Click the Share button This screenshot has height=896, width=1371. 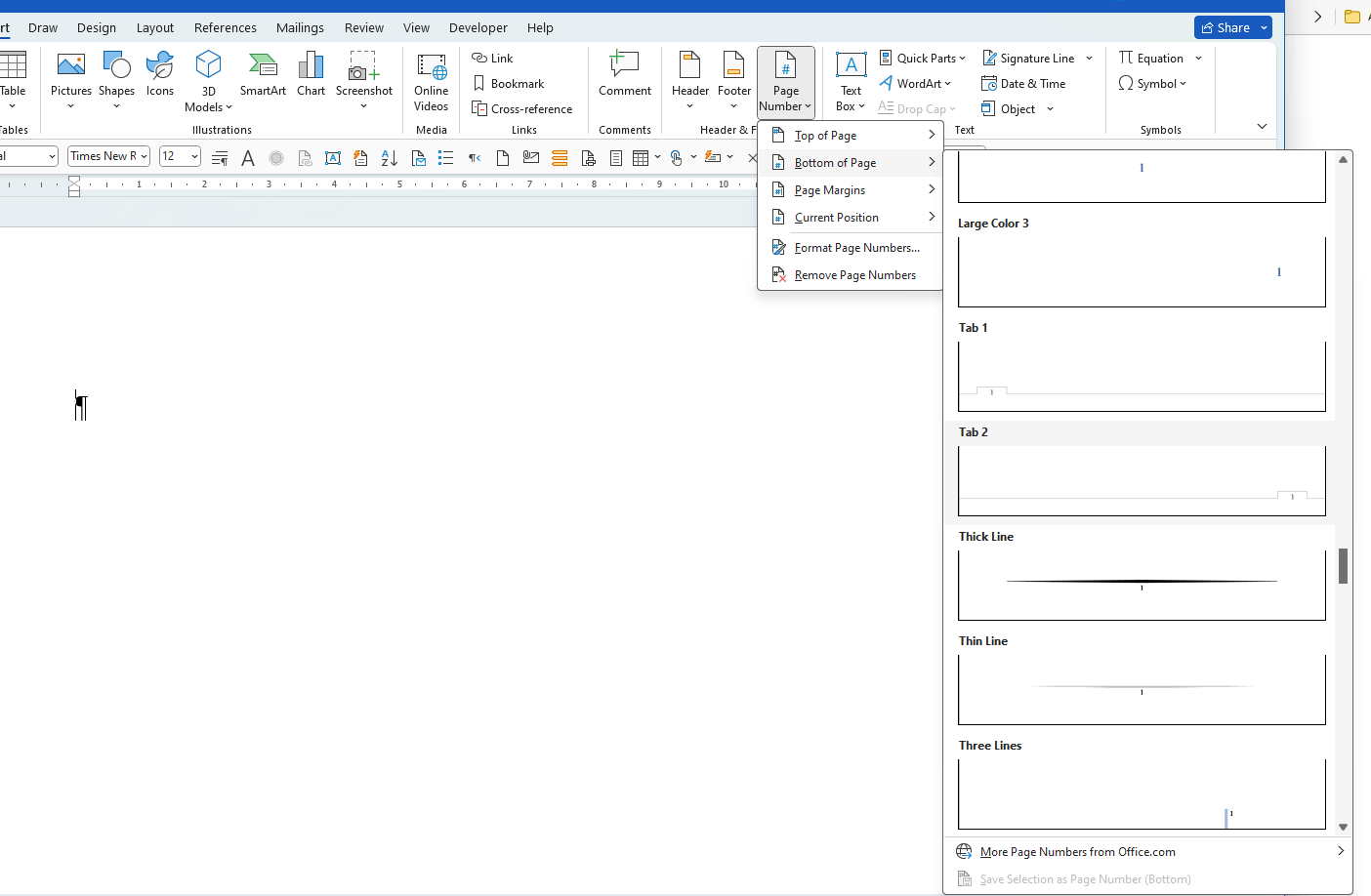[x=1226, y=27]
